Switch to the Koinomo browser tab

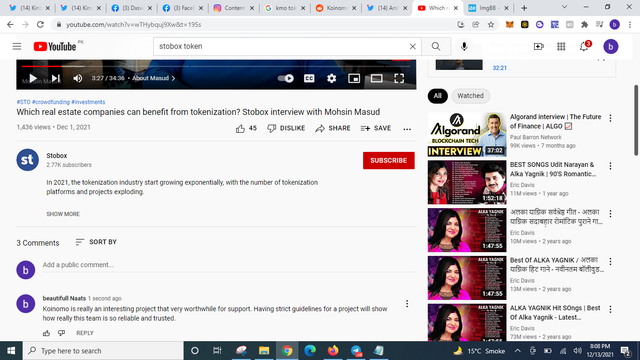click(336, 8)
